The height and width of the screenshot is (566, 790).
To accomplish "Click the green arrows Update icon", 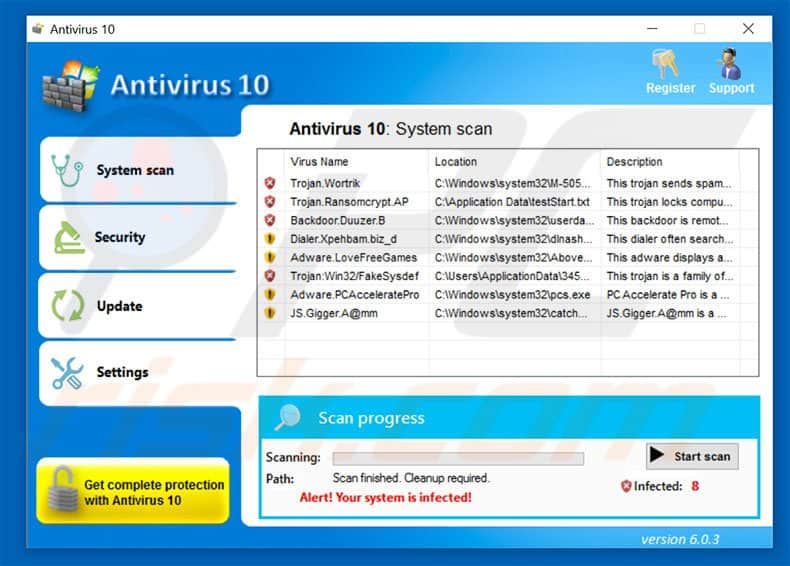I will (x=68, y=305).
